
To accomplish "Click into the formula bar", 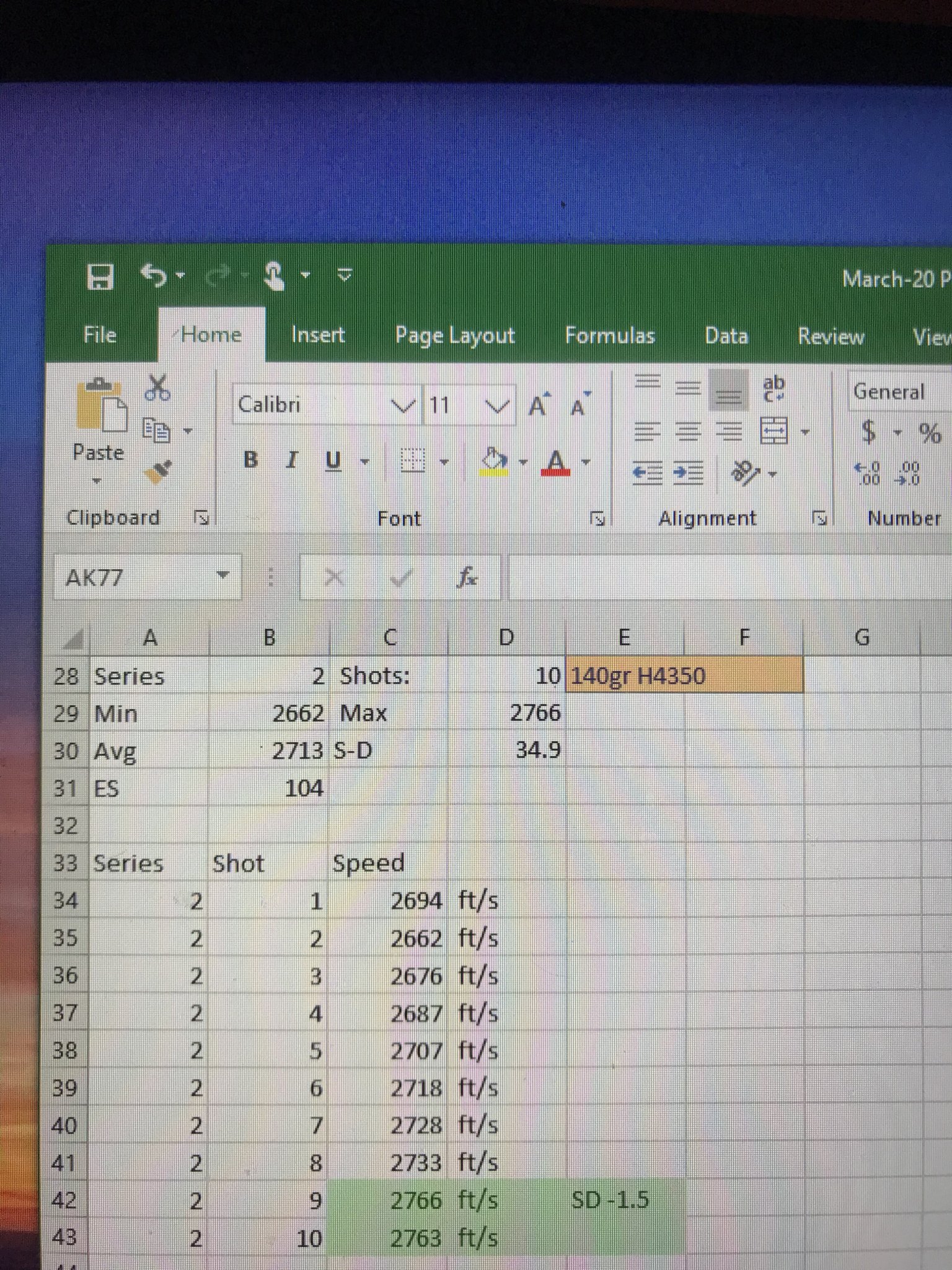I will coord(730,579).
